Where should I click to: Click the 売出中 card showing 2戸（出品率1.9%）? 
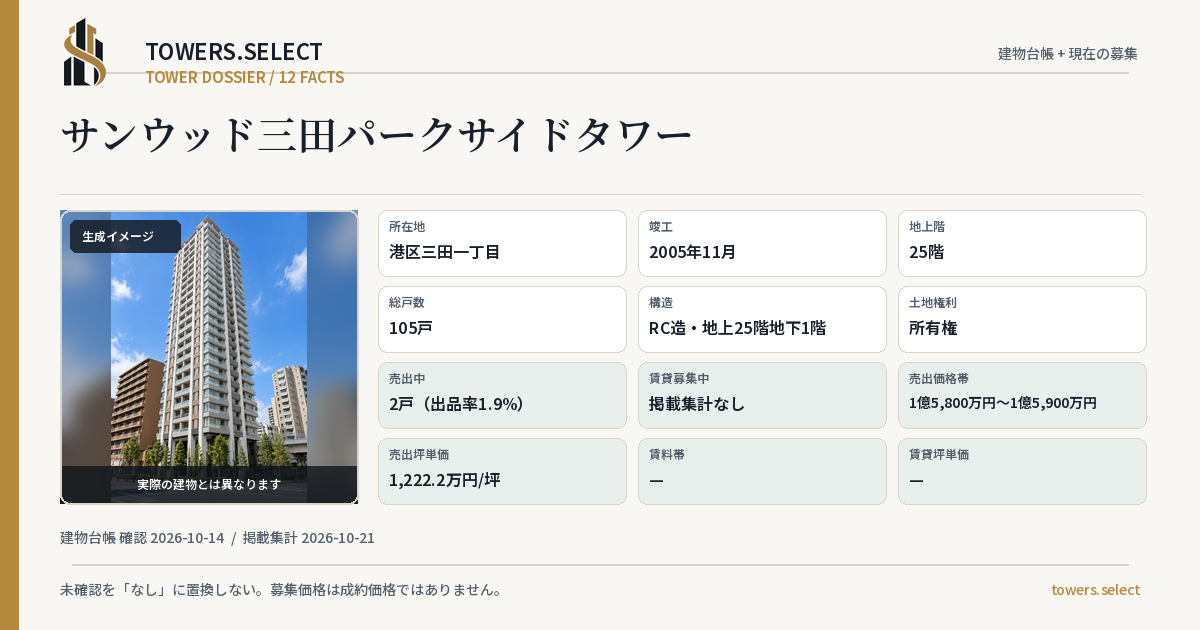(502, 395)
